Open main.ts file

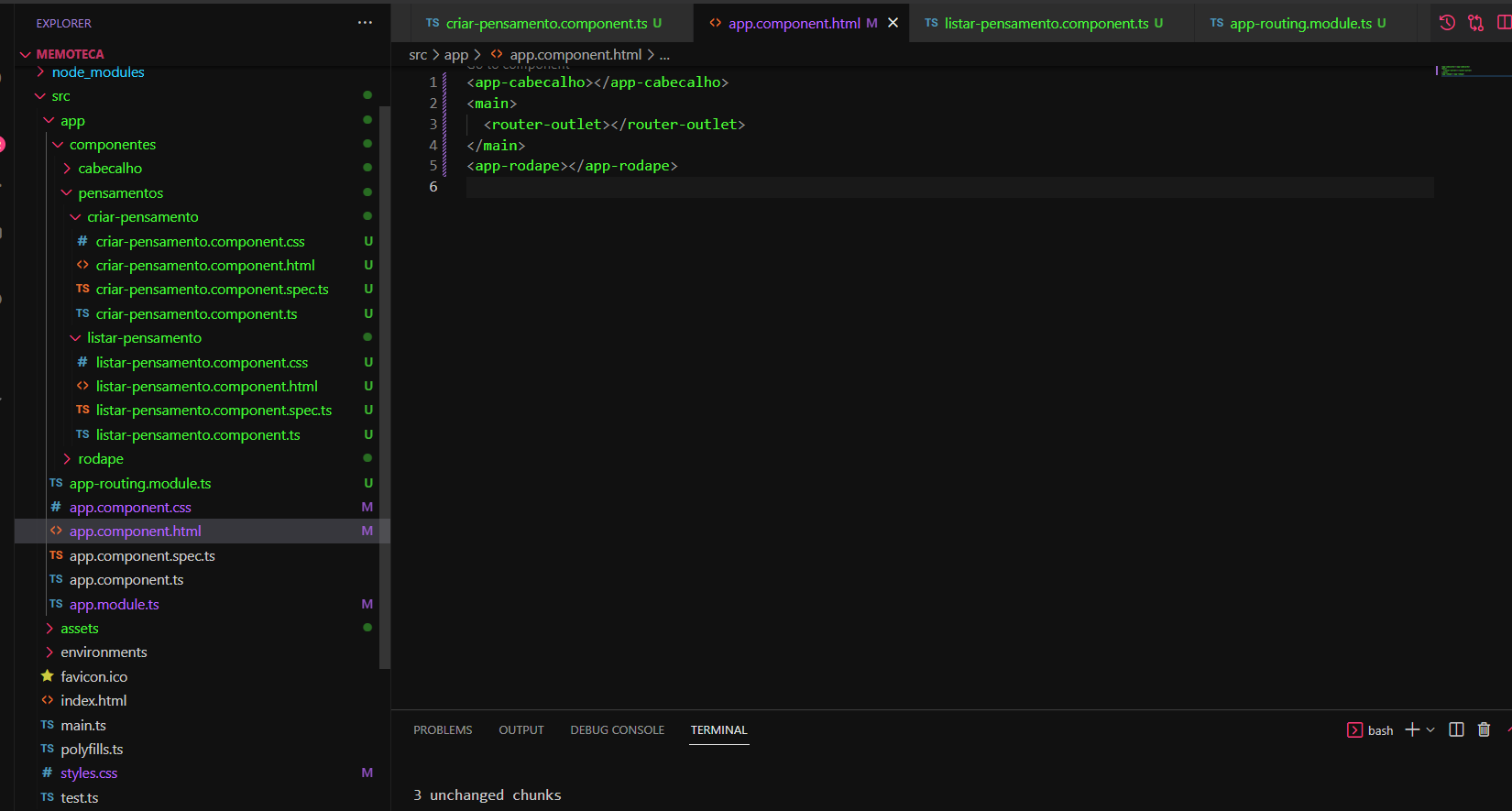click(x=83, y=726)
